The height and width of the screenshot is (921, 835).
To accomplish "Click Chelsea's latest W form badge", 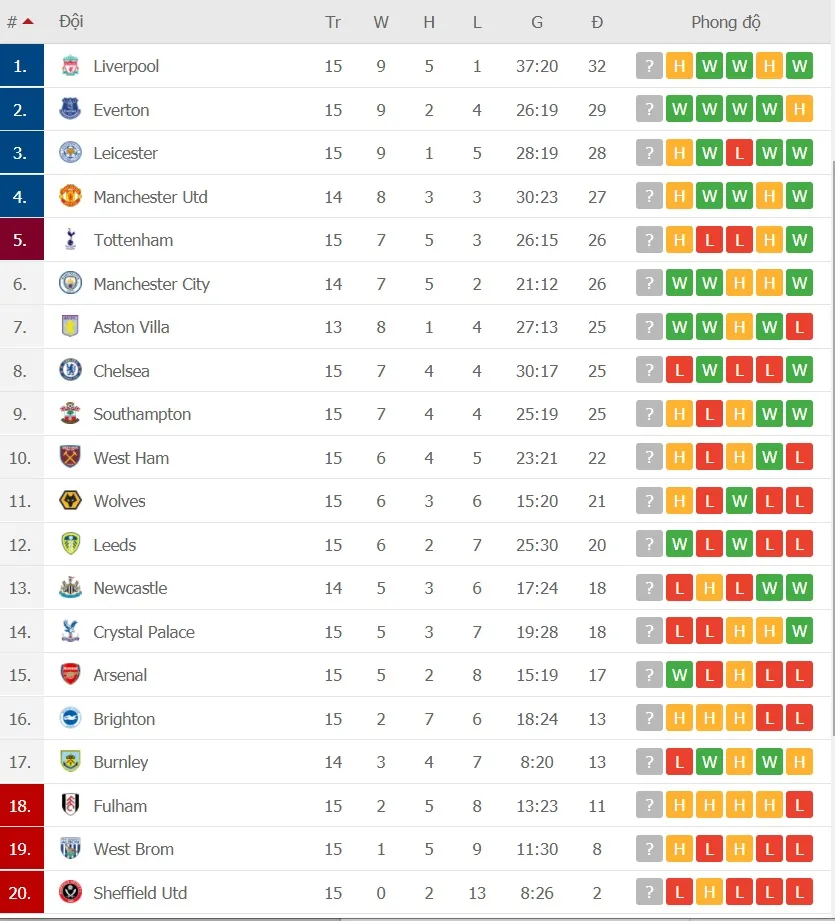I will (799, 370).
